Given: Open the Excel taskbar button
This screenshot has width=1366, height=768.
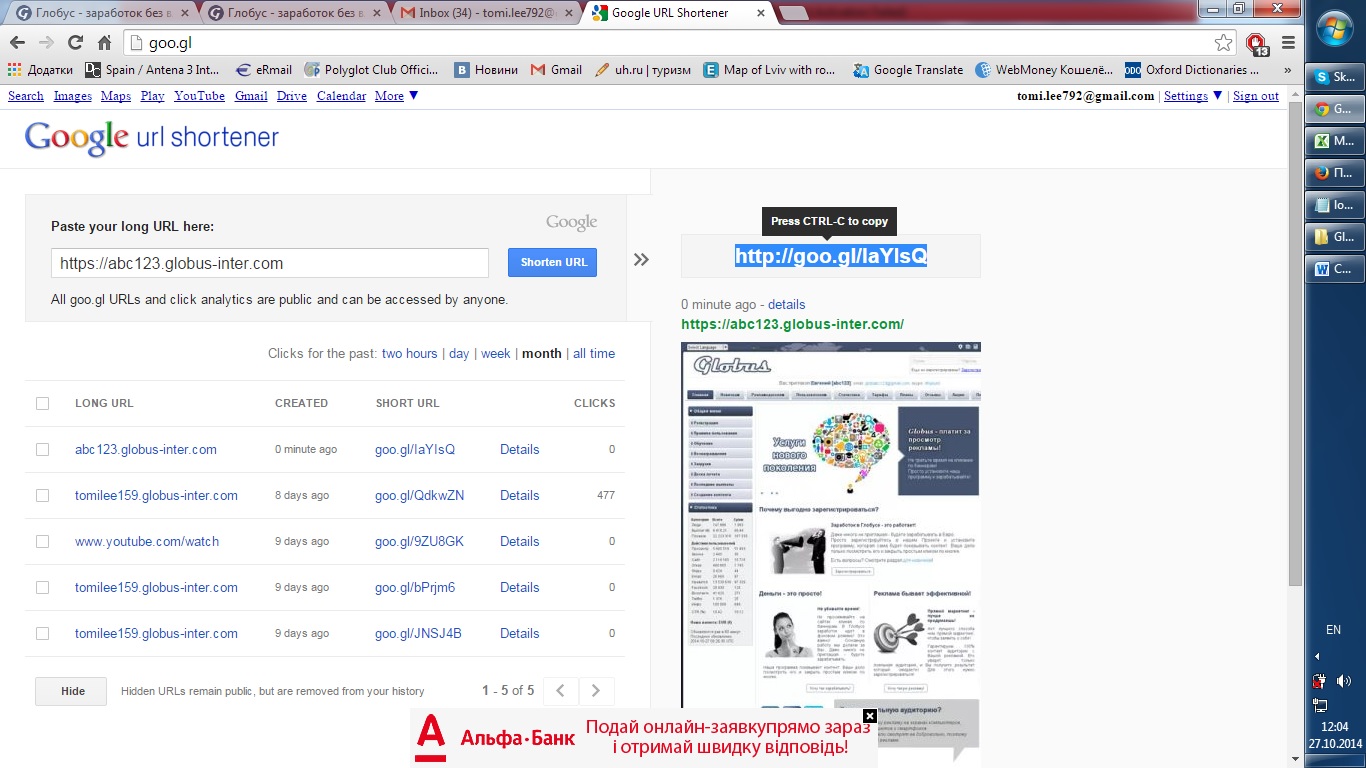Looking at the screenshot, I should [x=1334, y=141].
